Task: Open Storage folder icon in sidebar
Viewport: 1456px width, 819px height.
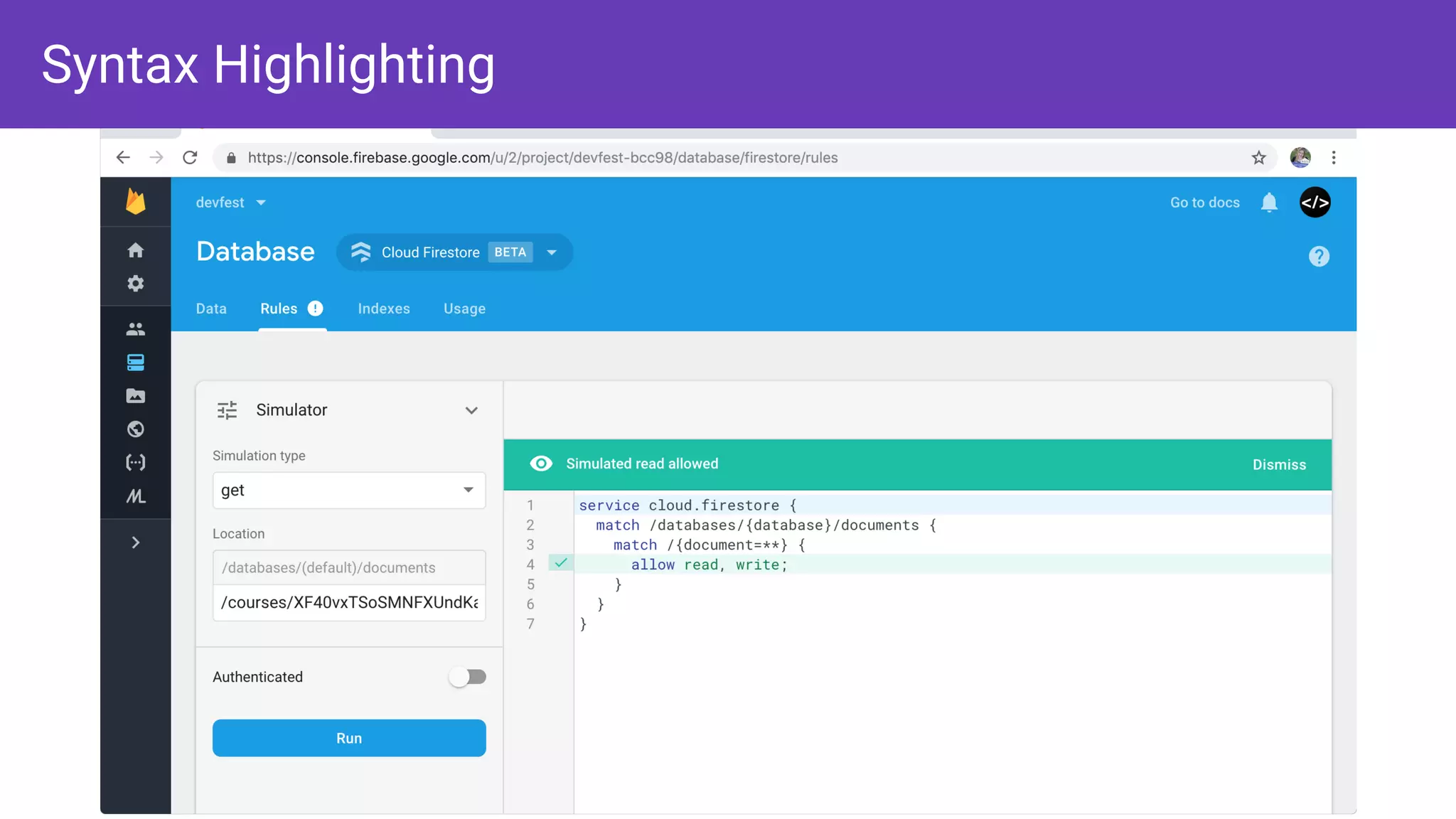Action: click(135, 396)
